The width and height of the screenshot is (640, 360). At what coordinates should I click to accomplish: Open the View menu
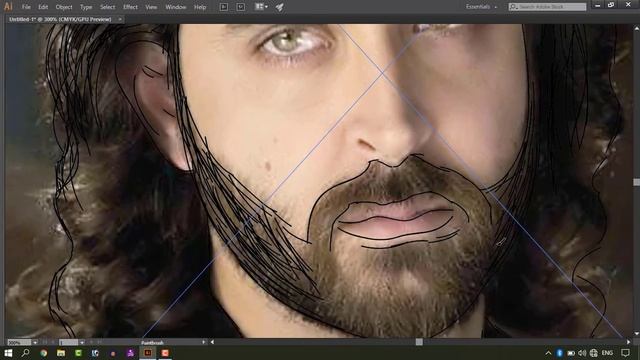(x=151, y=7)
